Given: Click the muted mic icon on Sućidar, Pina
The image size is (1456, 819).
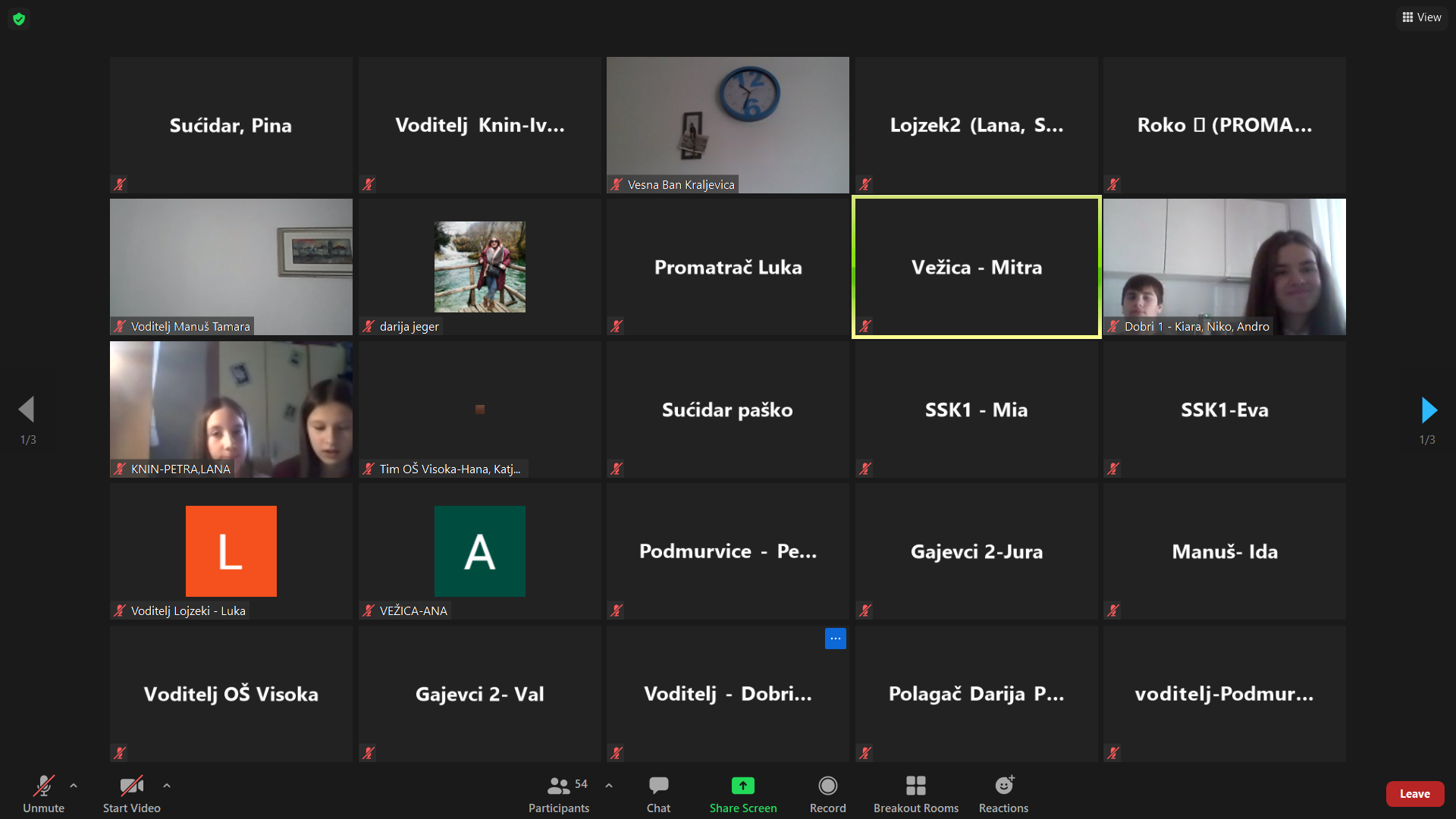Looking at the screenshot, I should 120,184.
